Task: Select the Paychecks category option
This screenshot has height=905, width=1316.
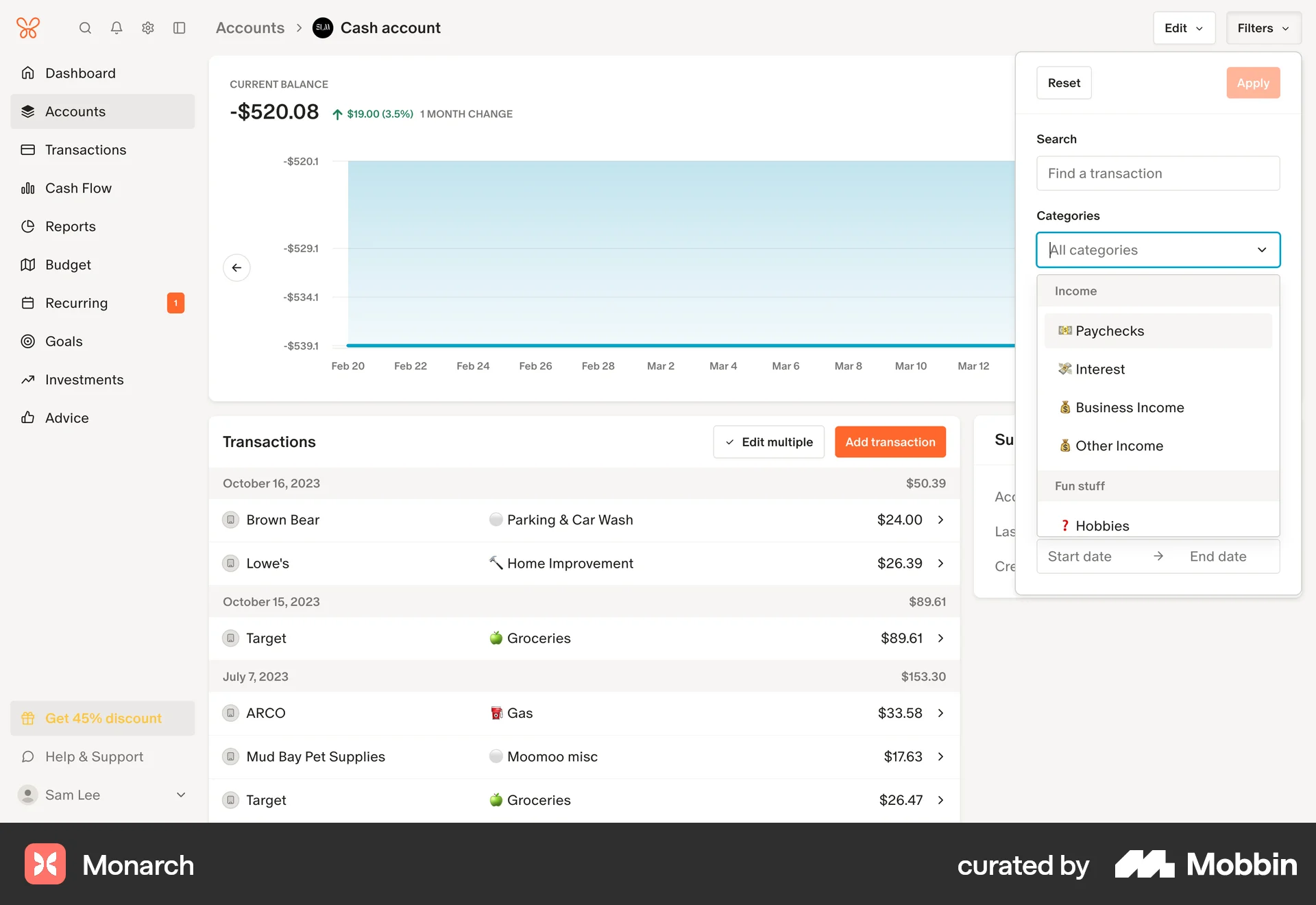Action: (1110, 330)
